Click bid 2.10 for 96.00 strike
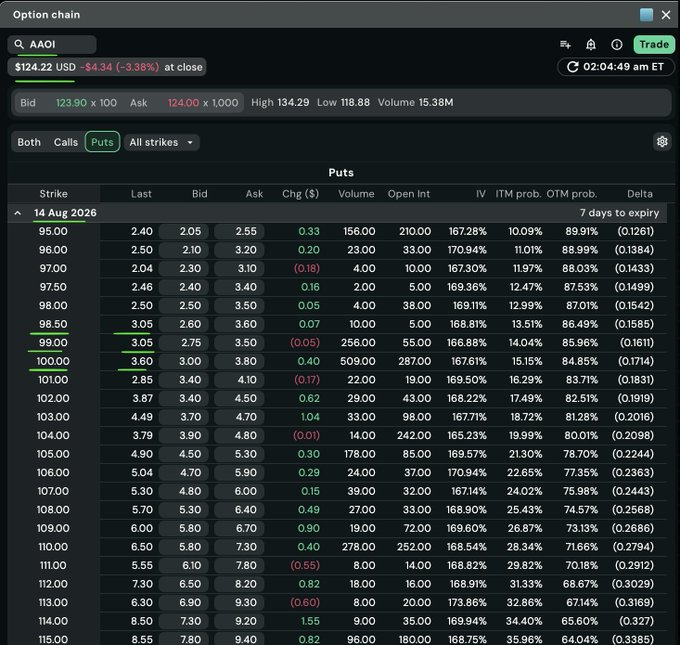The width and height of the screenshot is (680, 645). coord(183,250)
